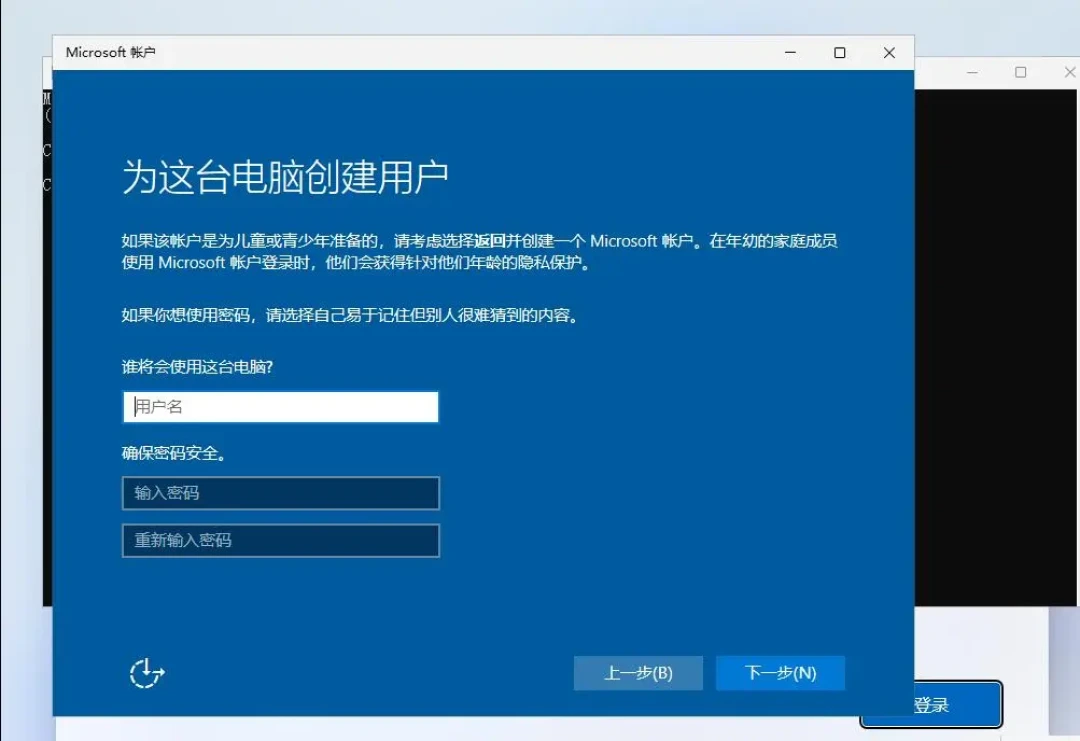Open the Ease of Access icon
The height and width of the screenshot is (741, 1080).
(x=147, y=673)
